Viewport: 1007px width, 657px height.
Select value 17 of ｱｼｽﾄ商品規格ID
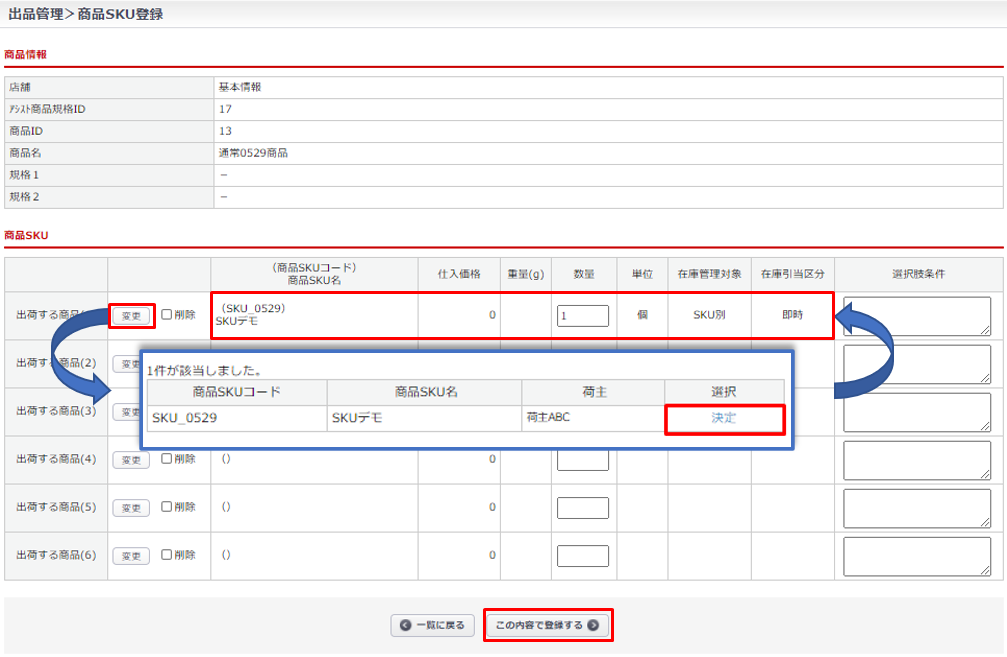point(225,109)
